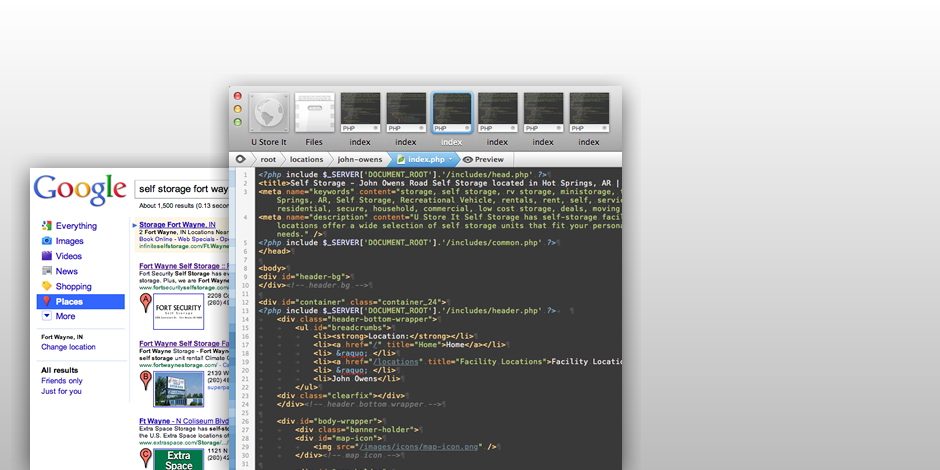The width and height of the screenshot is (940, 470).
Task: Open the Extra Space green logo thumbnail
Action: tap(179, 459)
